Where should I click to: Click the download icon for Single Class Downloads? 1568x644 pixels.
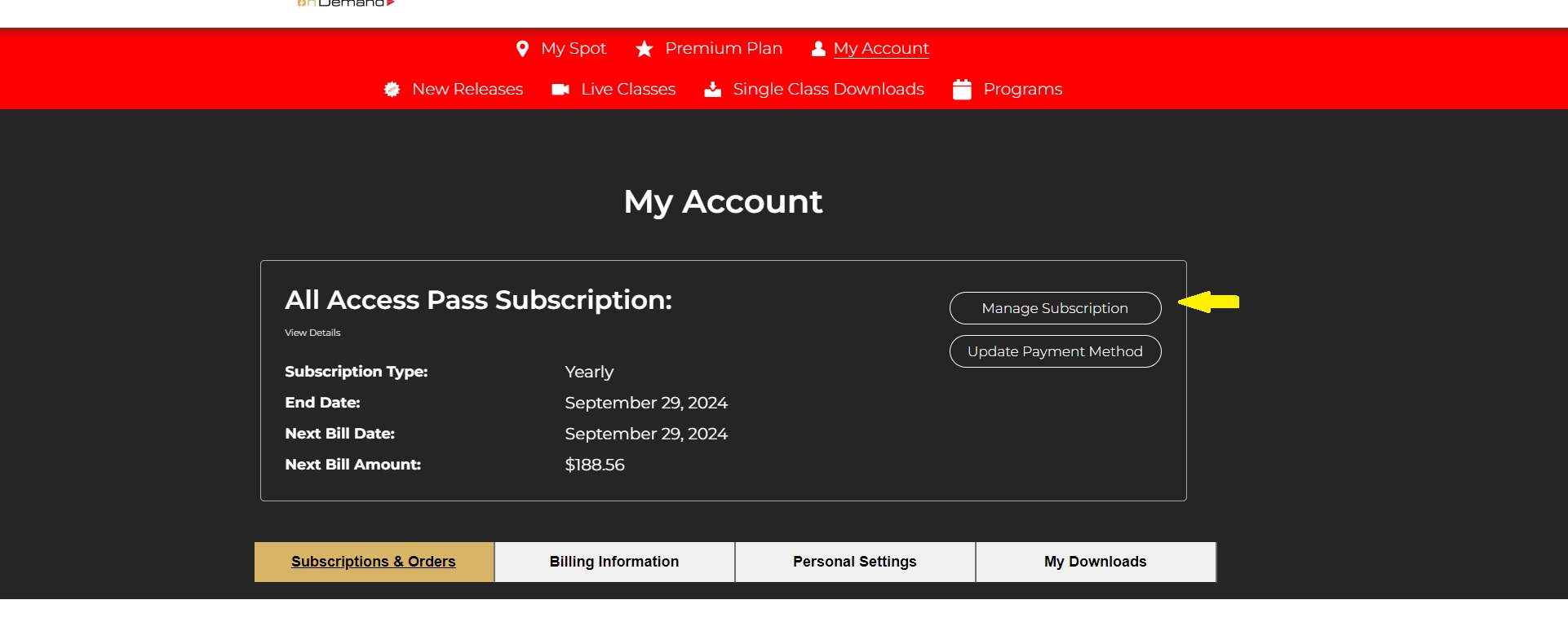(713, 90)
